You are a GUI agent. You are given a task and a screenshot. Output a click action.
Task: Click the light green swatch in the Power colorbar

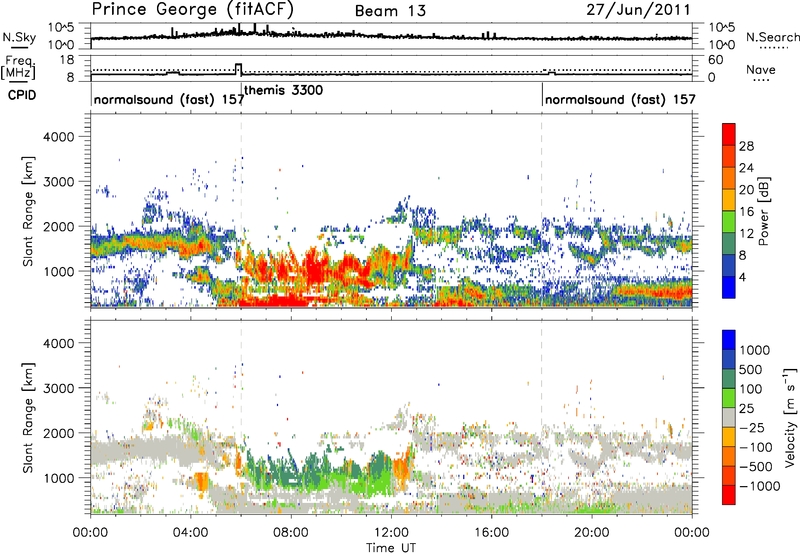tap(729, 222)
